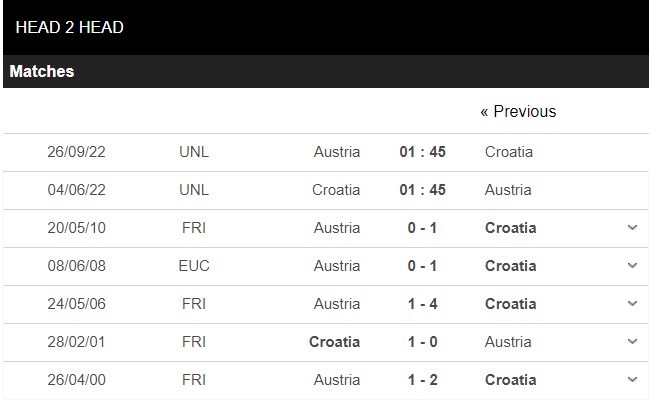This screenshot has height=408, width=649.
Task: Open the 1 - 2 score result
Action: coord(423,380)
